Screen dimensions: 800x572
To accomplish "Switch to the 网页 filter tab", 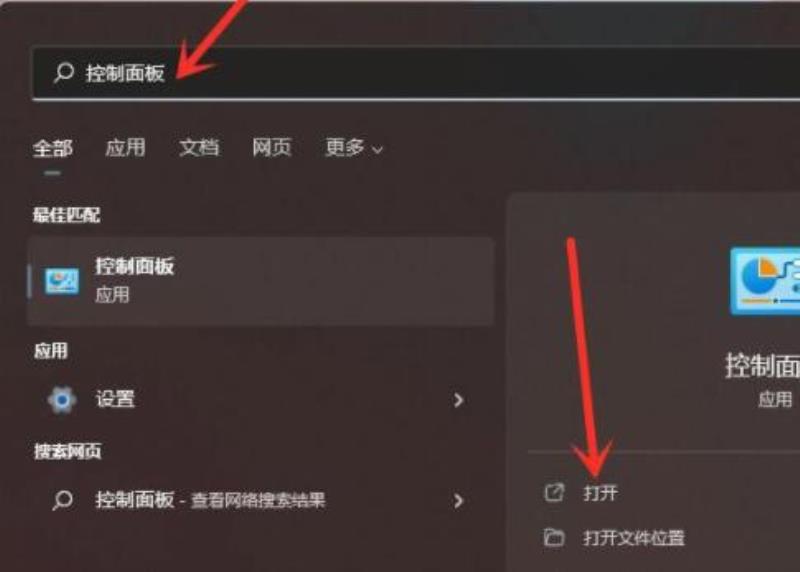I will coord(272,148).
